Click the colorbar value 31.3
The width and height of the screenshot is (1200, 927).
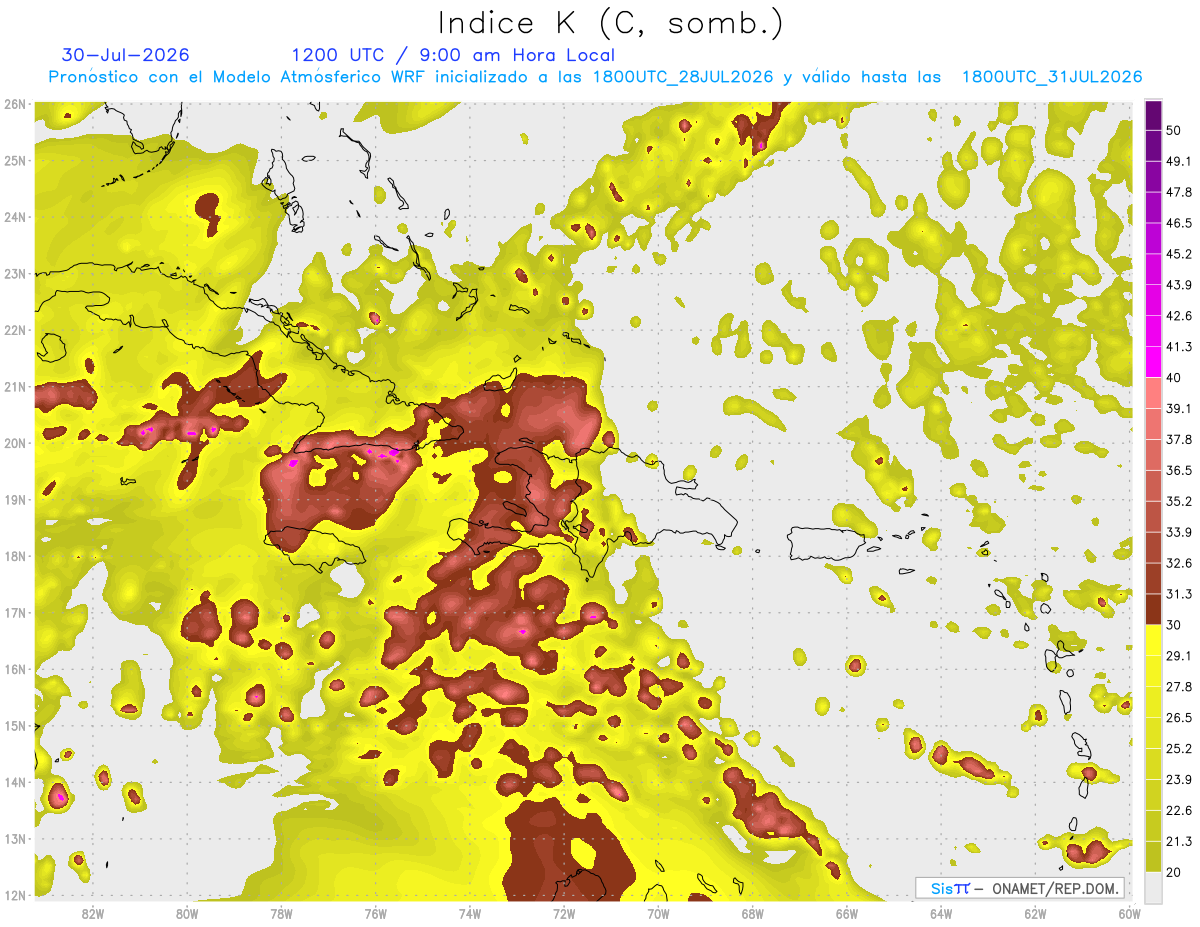(1179, 594)
